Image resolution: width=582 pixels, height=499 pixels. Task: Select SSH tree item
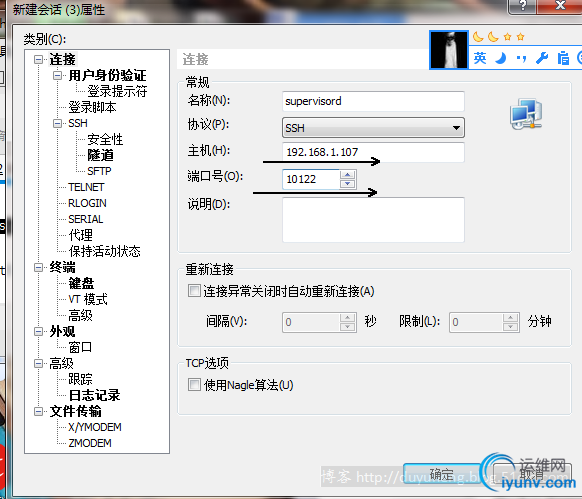[78, 123]
